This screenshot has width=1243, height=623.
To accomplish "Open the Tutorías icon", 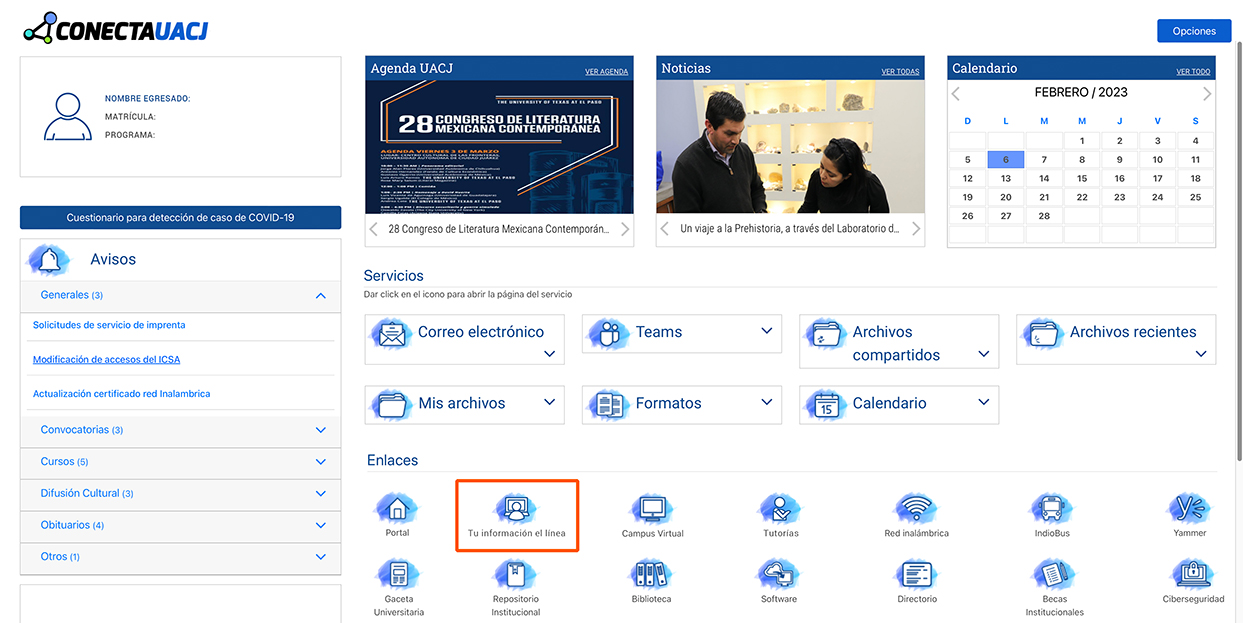I will coord(780,509).
